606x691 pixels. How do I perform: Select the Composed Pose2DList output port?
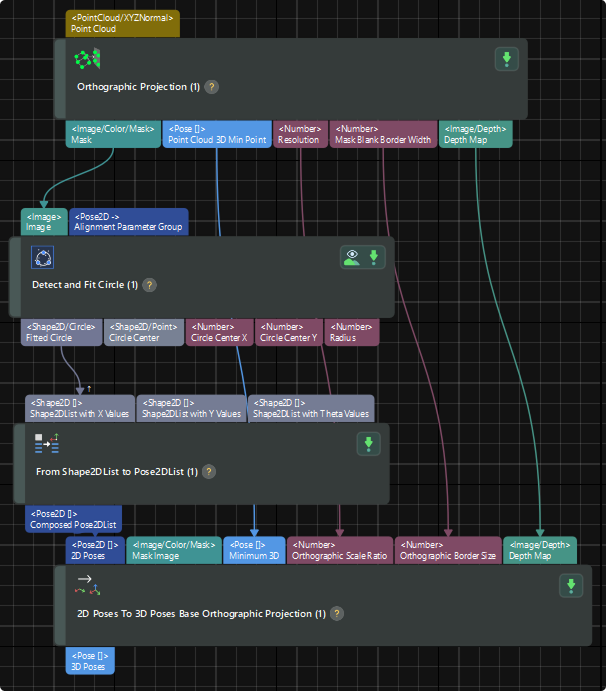pyautogui.click(x=73, y=519)
